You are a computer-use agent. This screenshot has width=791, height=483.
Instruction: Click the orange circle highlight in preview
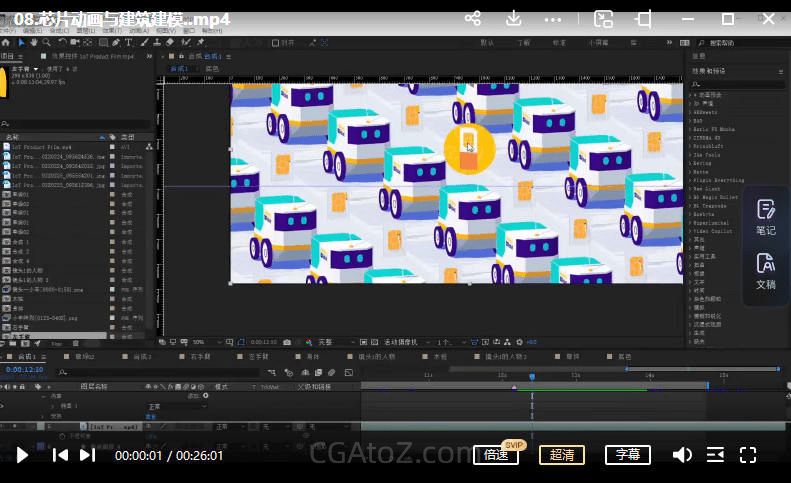click(x=469, y=148)
